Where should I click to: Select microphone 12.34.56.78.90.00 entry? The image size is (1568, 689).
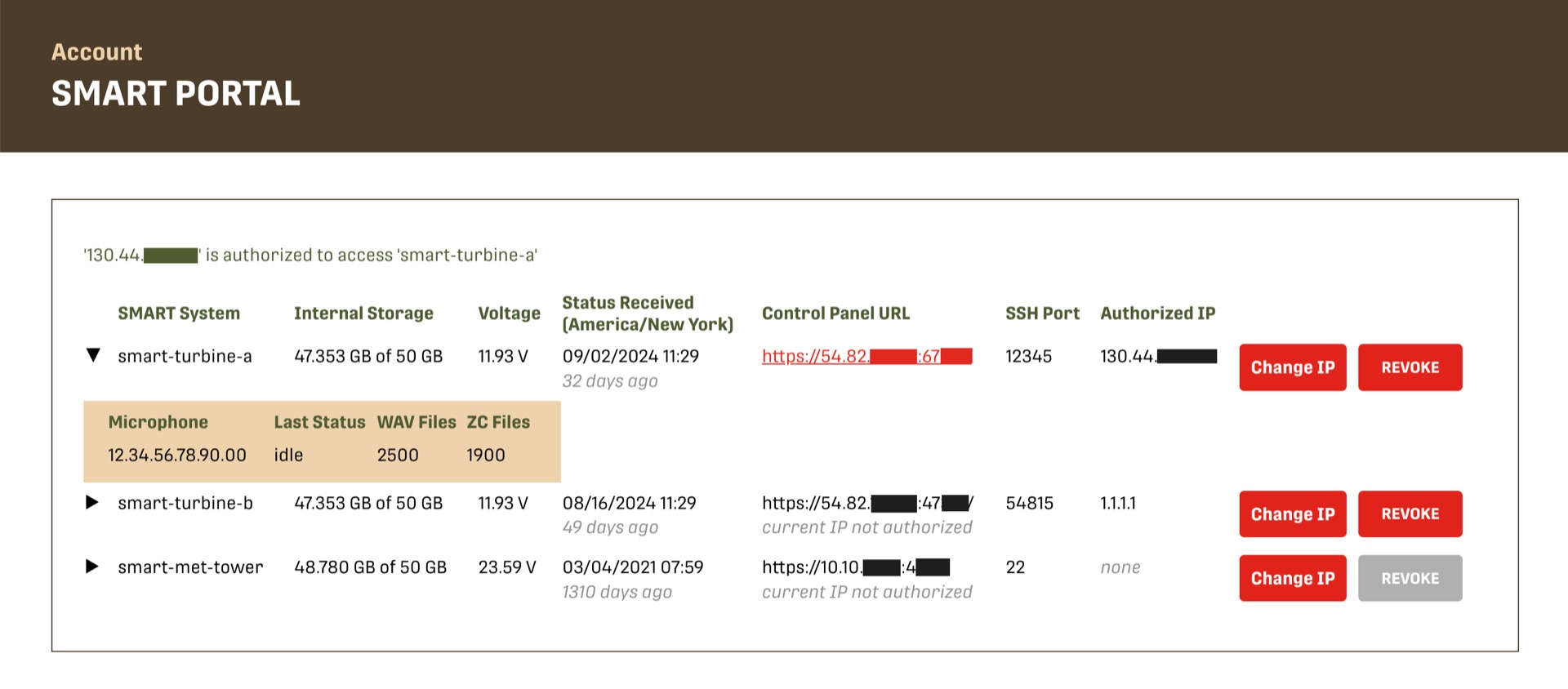pyautogui.click(x=177, y=456)
